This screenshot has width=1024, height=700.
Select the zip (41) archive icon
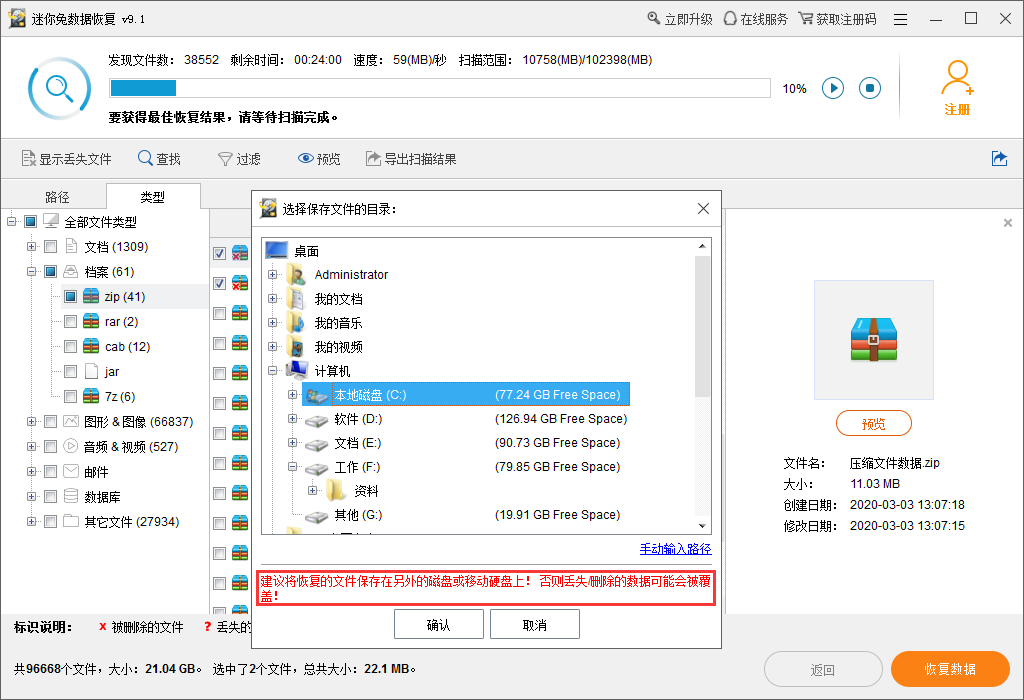(91, 296)
